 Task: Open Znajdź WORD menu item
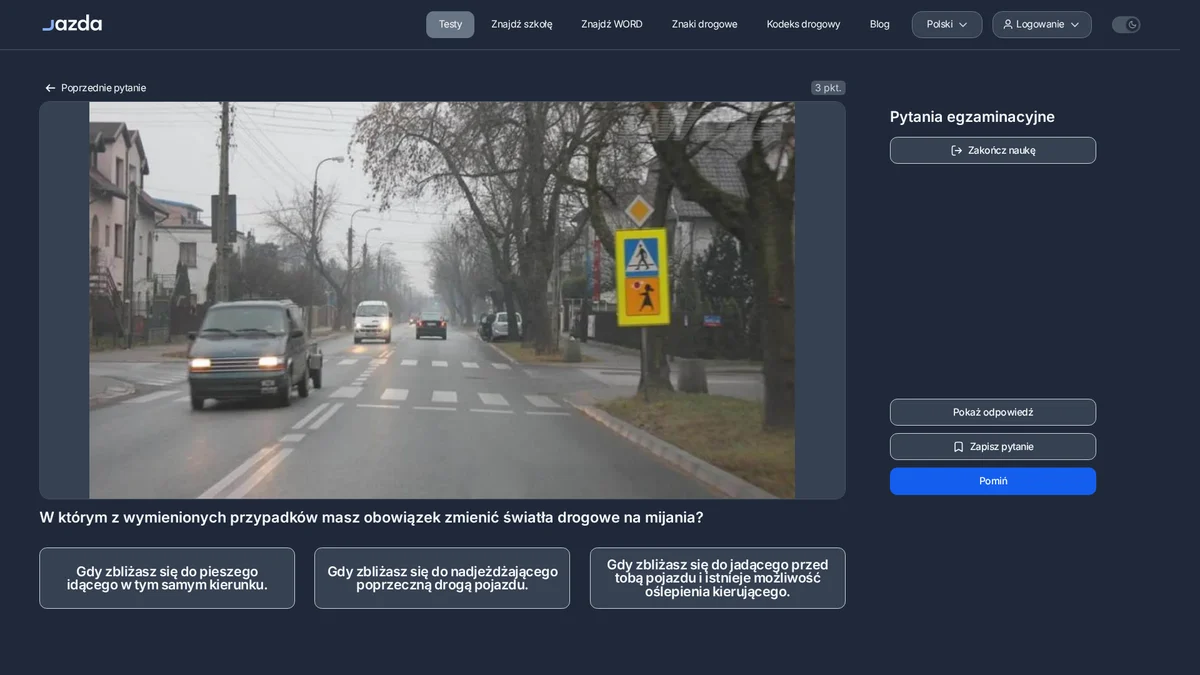[612, 24]
